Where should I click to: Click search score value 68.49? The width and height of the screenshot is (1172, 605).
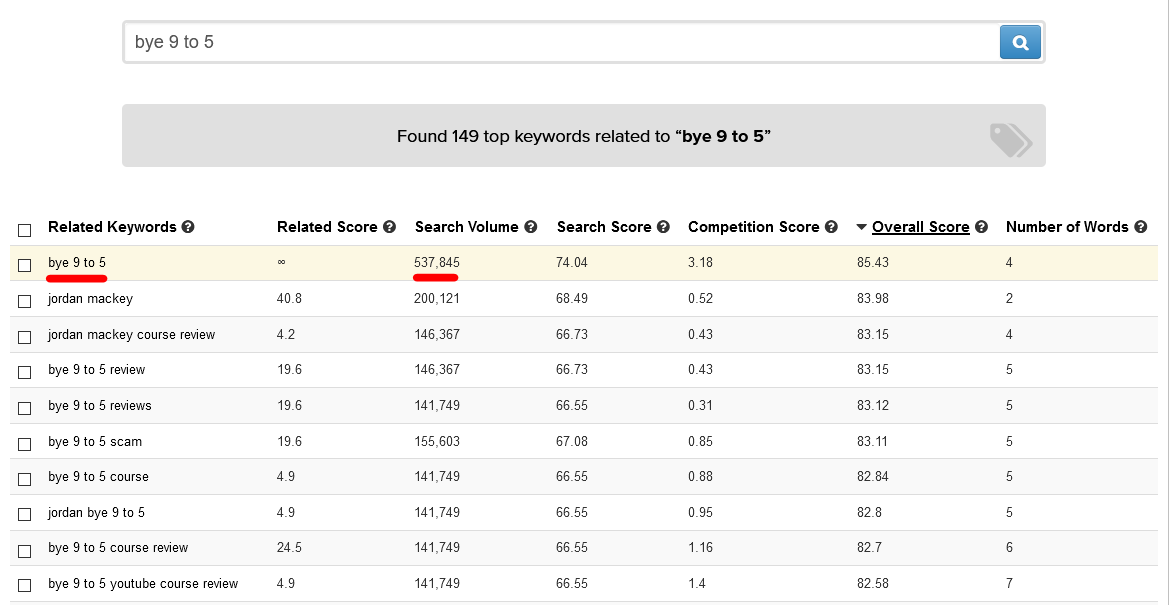pos(572,298)
